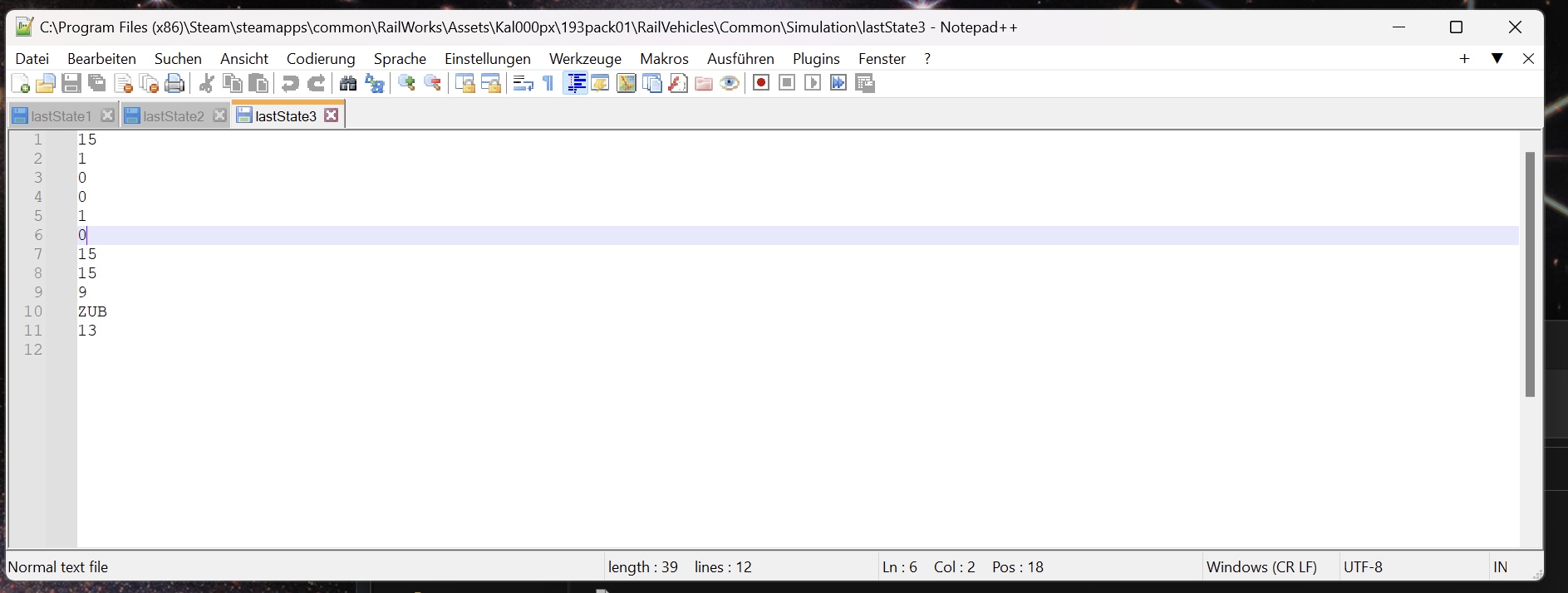The height and width of the screenshot is (593, 1568).
Task: Click the IN insert mode indicator
Action: [1500, 567]
